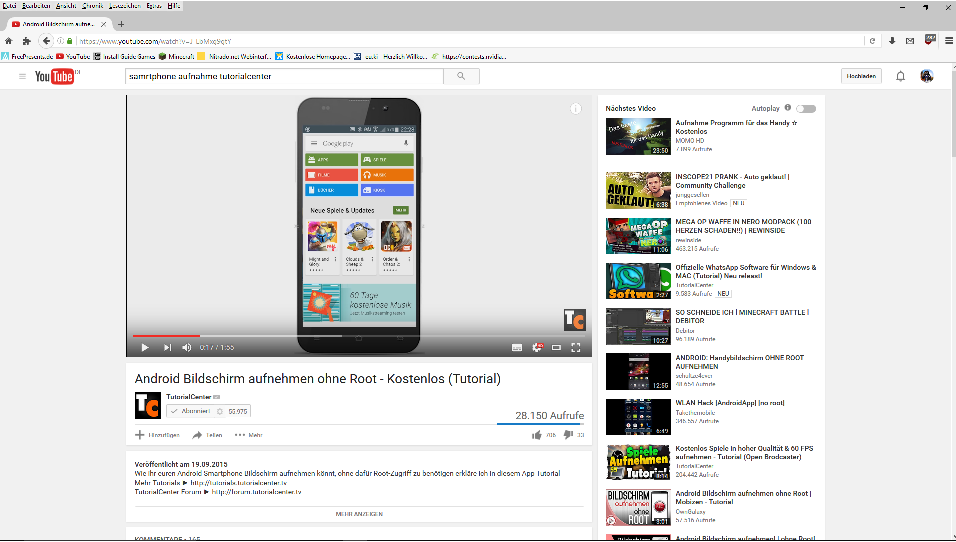Open YouTube notifications bell
Viewport: 956px width, 542px height.
[901, 76]
